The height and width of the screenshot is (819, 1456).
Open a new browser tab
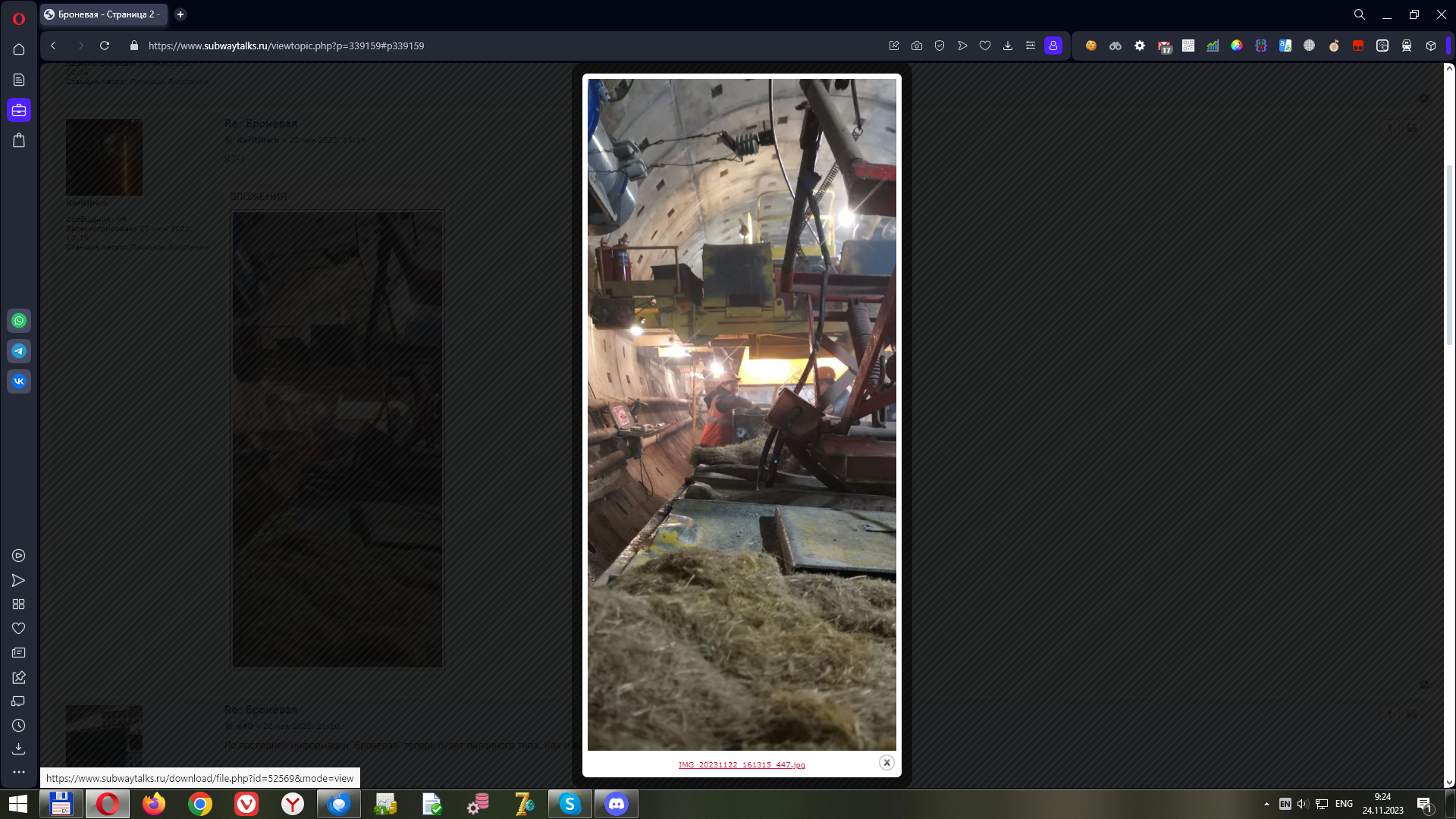(x=180, y=14)
